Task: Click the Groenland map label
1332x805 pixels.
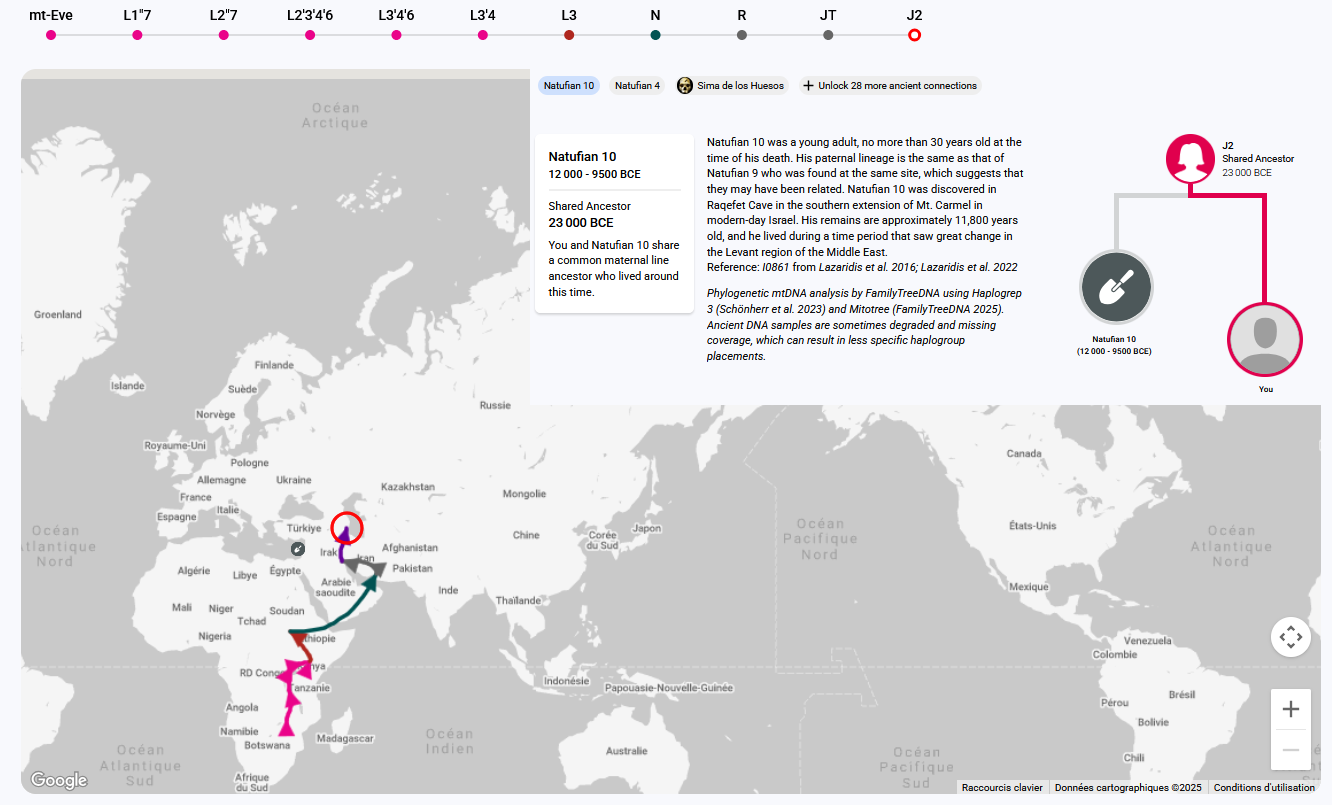Action: [x=58, y=315]
